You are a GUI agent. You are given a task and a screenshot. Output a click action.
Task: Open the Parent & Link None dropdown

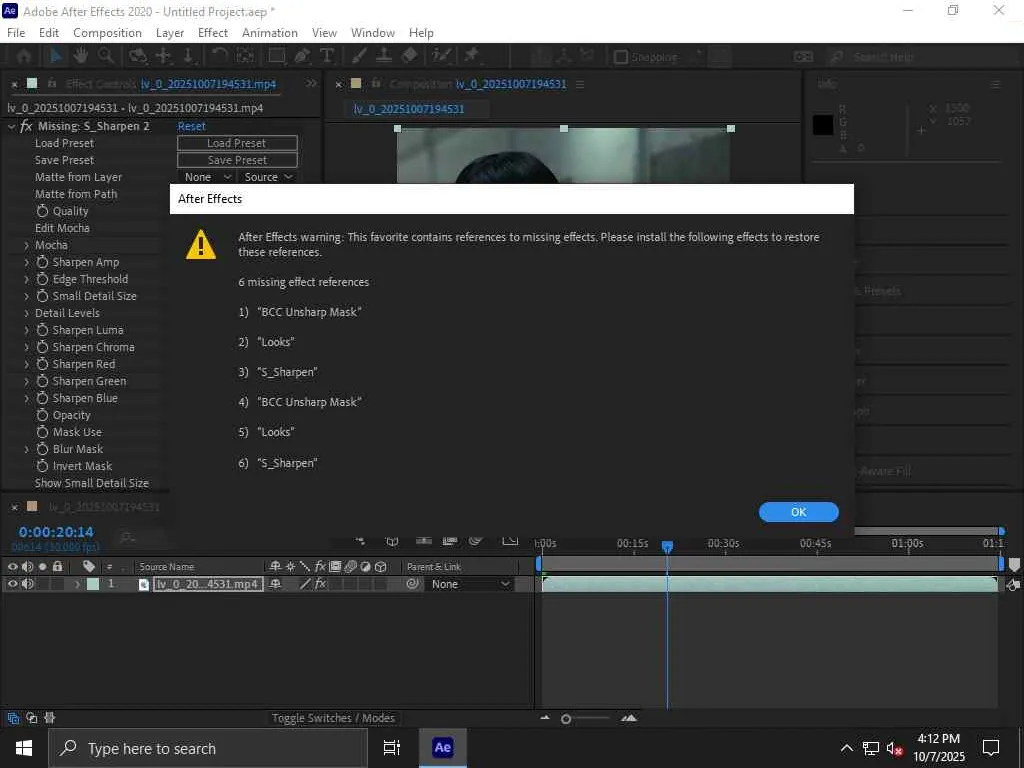pyautogui.click(x=470, y=584)
